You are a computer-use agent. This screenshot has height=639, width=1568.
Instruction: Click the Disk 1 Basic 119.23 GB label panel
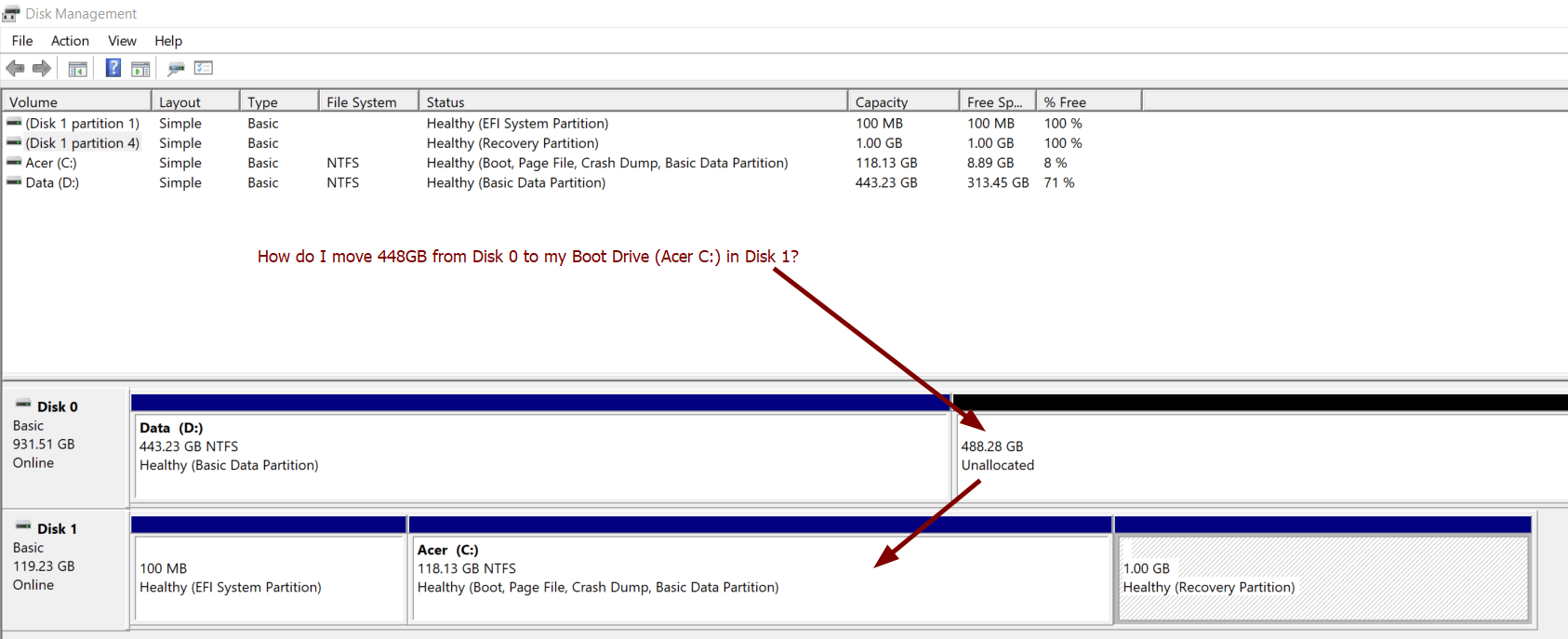pyautogui.click(x=65, y=569)
